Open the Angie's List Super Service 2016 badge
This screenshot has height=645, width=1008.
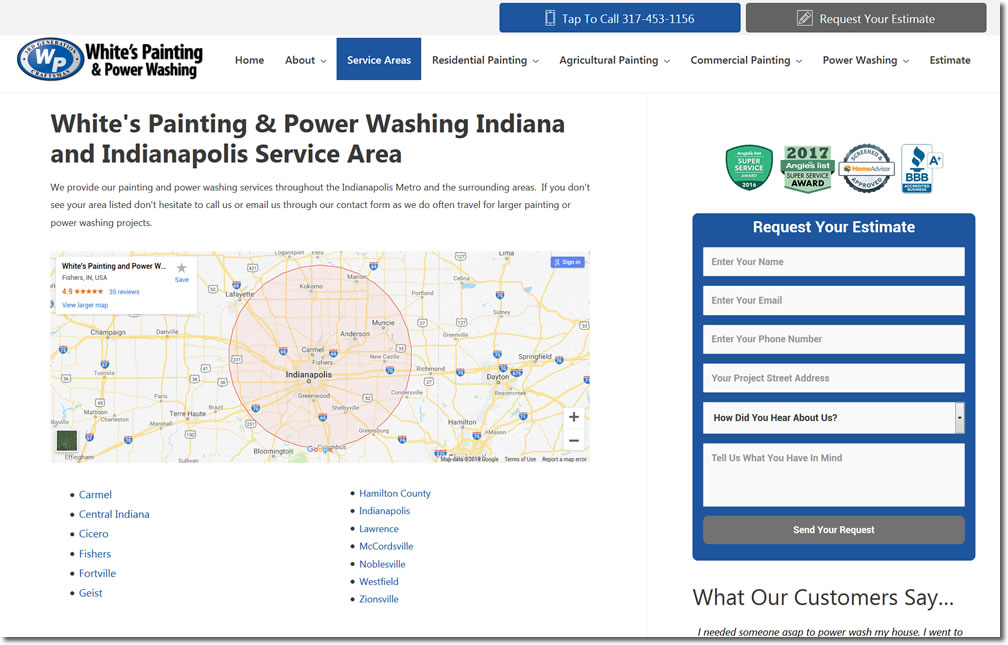749,167
